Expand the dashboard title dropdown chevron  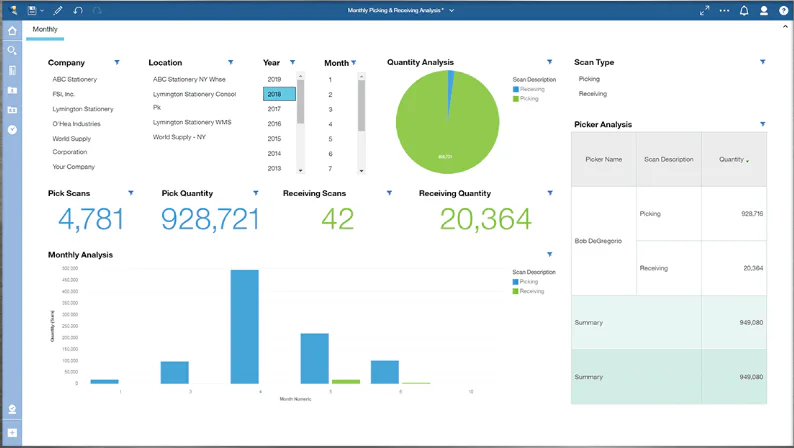451,10
